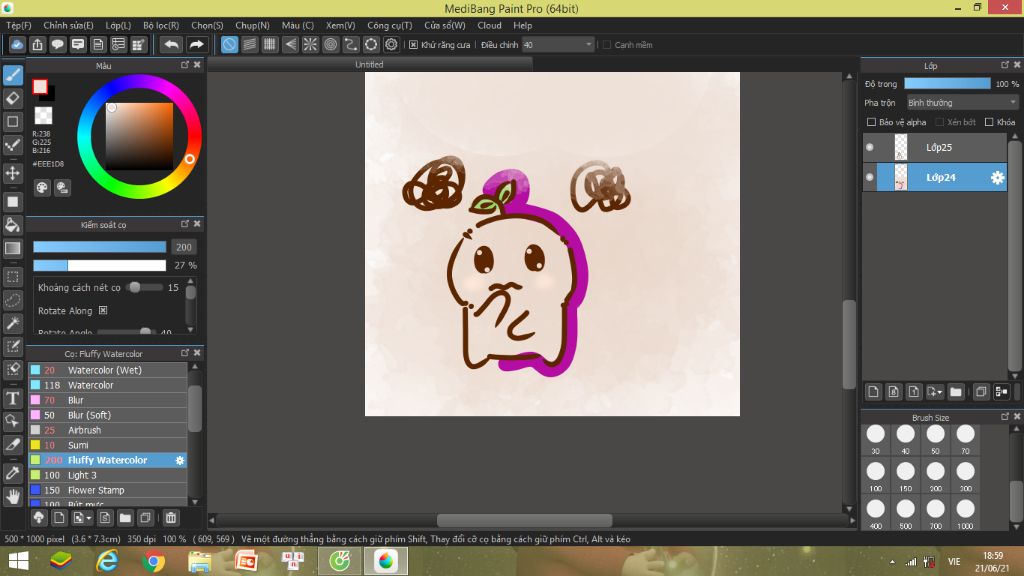This screenshot has width=1024, height=576.
Task: Enable Cạnh mềm checkbox
Action: click(607, 45)
